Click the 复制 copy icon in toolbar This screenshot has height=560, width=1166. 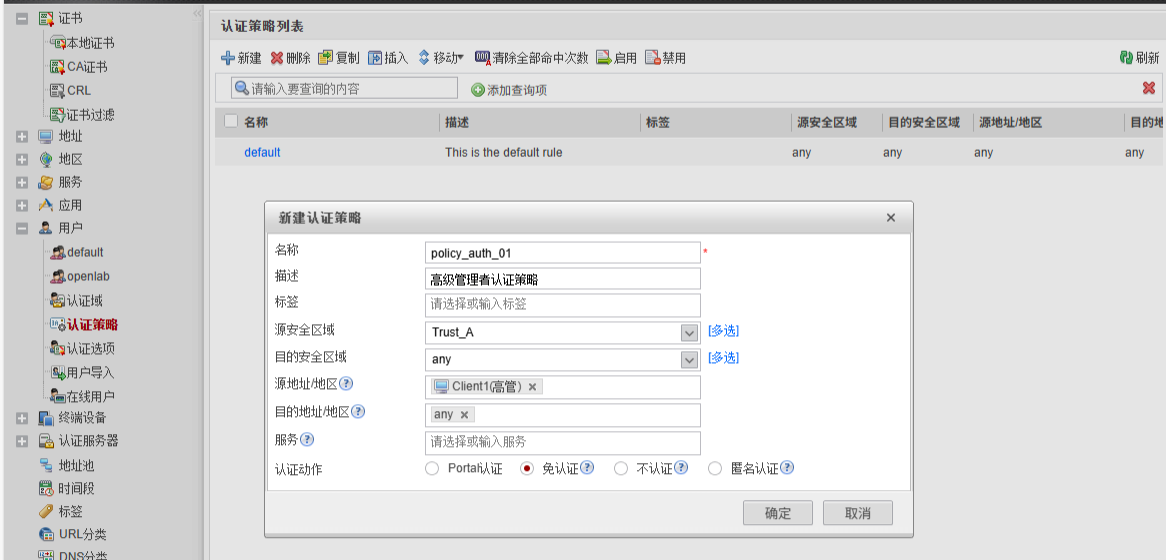tap(326, 58)
